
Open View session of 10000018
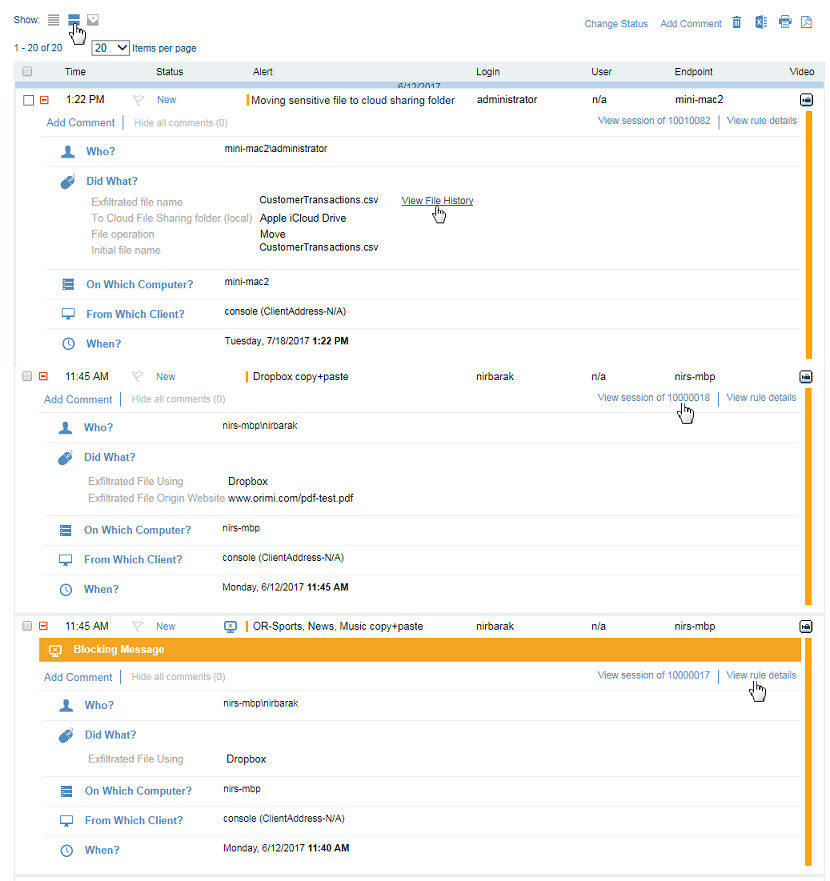point(653,398)
